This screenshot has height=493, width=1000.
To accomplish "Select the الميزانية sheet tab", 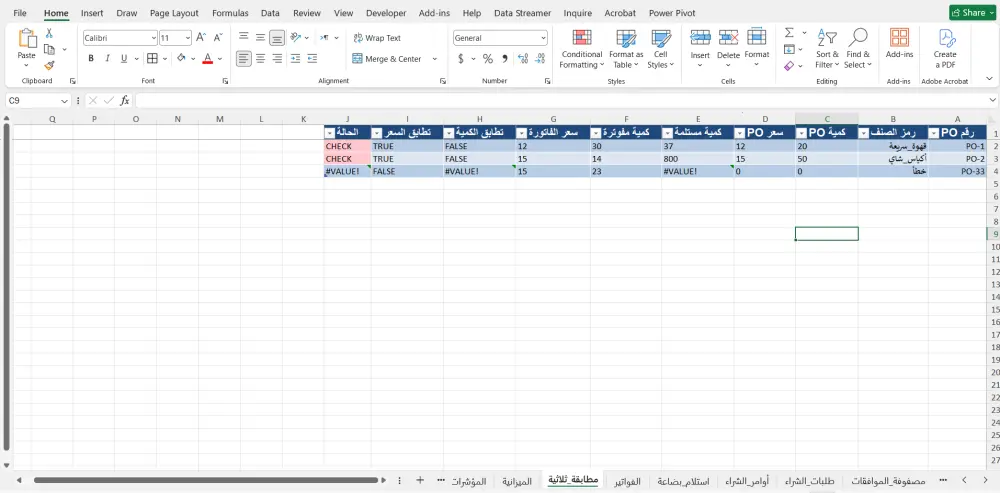I will 516,481.
